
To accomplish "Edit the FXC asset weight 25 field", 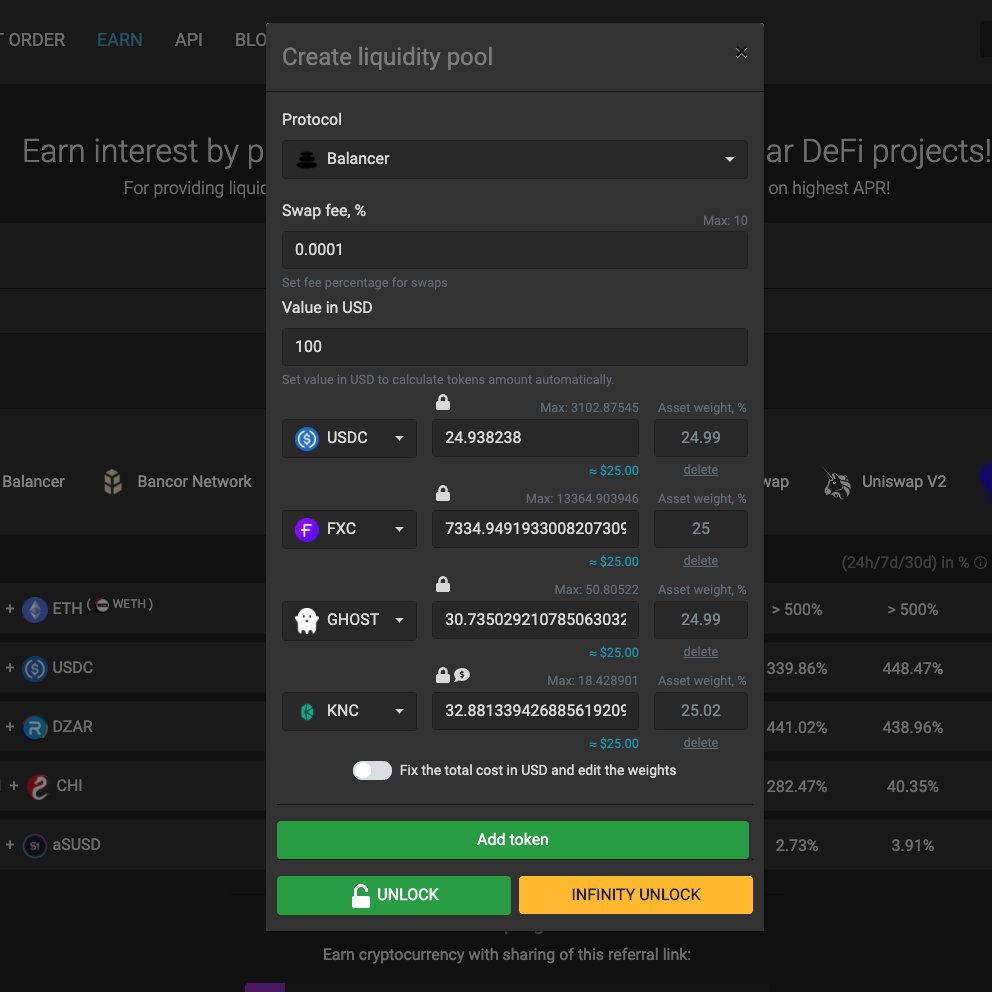I will (700, 529).
